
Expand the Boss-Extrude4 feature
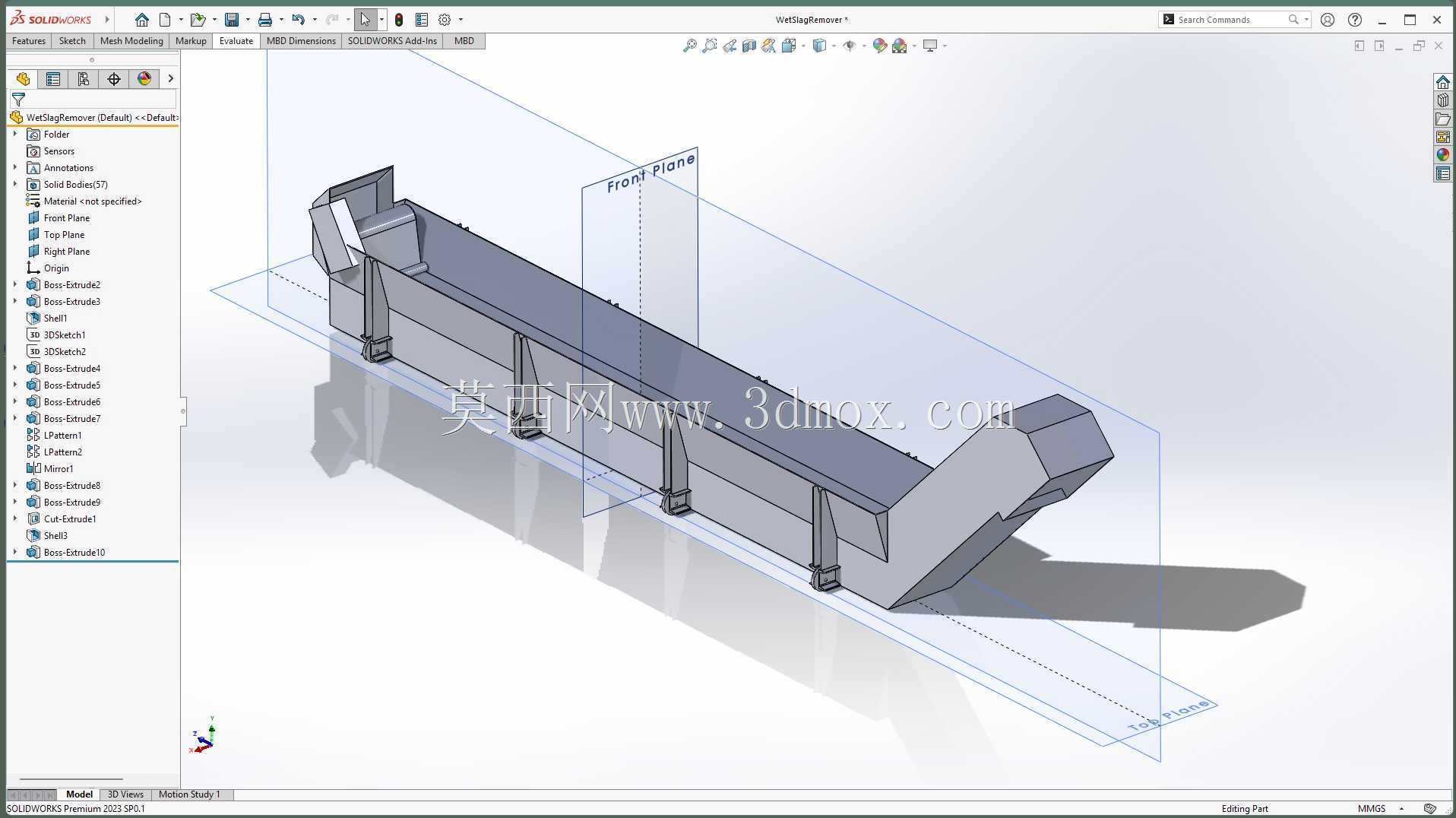[15, 368]
